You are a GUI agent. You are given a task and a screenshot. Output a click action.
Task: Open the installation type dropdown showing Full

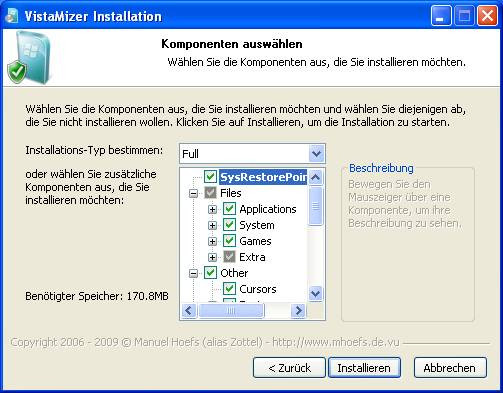[316, 154]
